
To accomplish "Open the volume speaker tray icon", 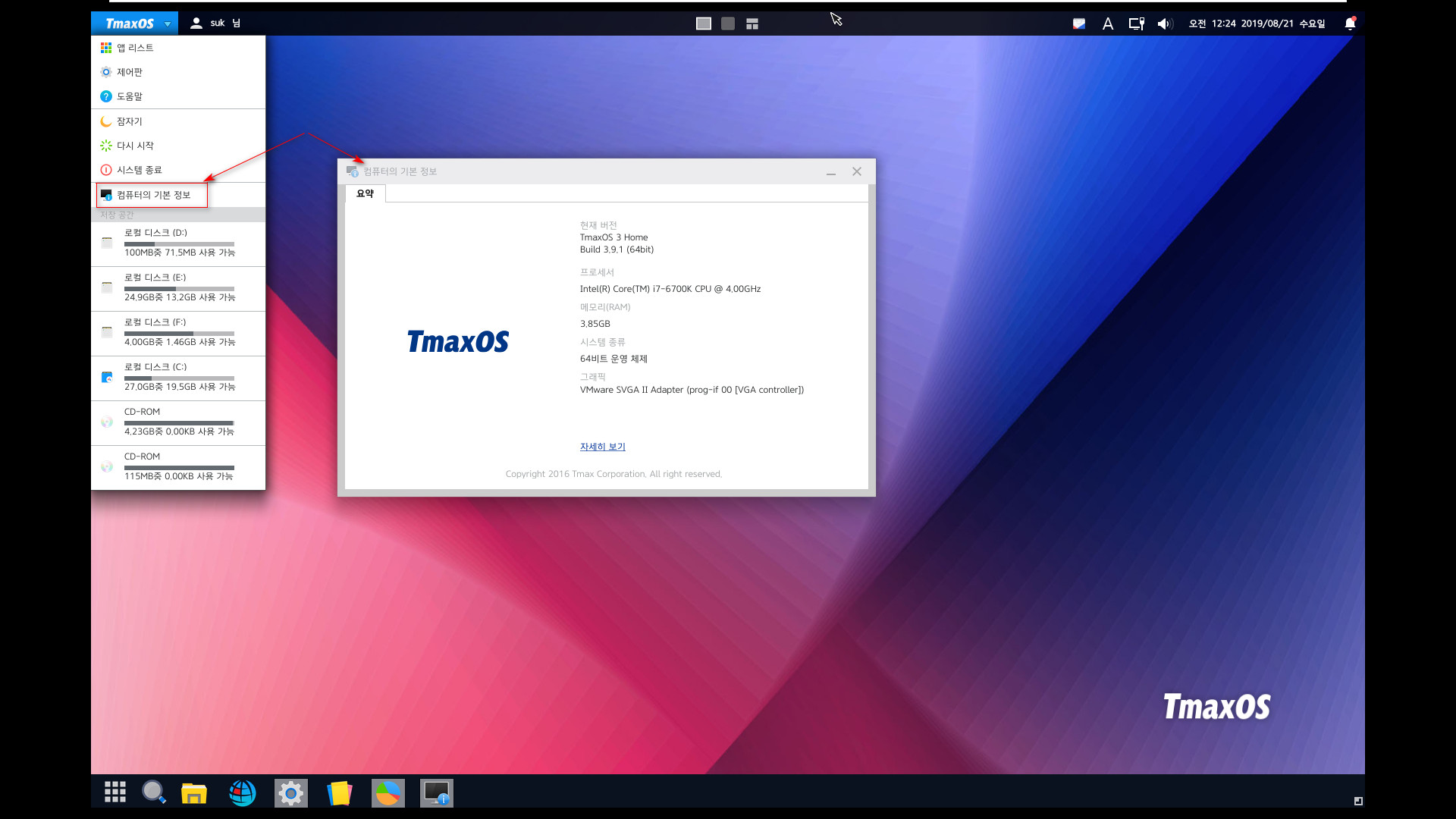I will pos(1165,24).
